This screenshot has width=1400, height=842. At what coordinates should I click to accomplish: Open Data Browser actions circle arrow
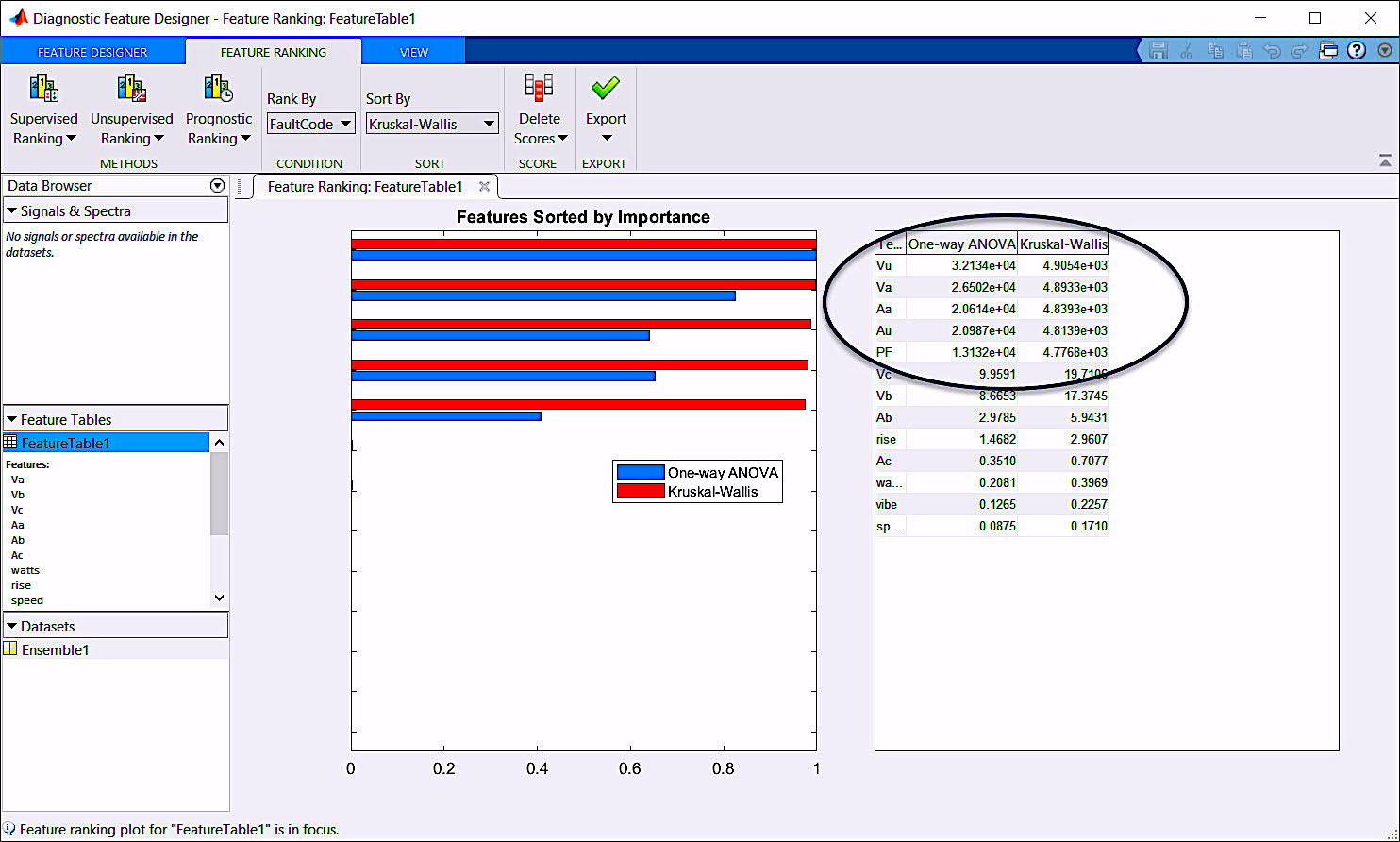(218, 186)
